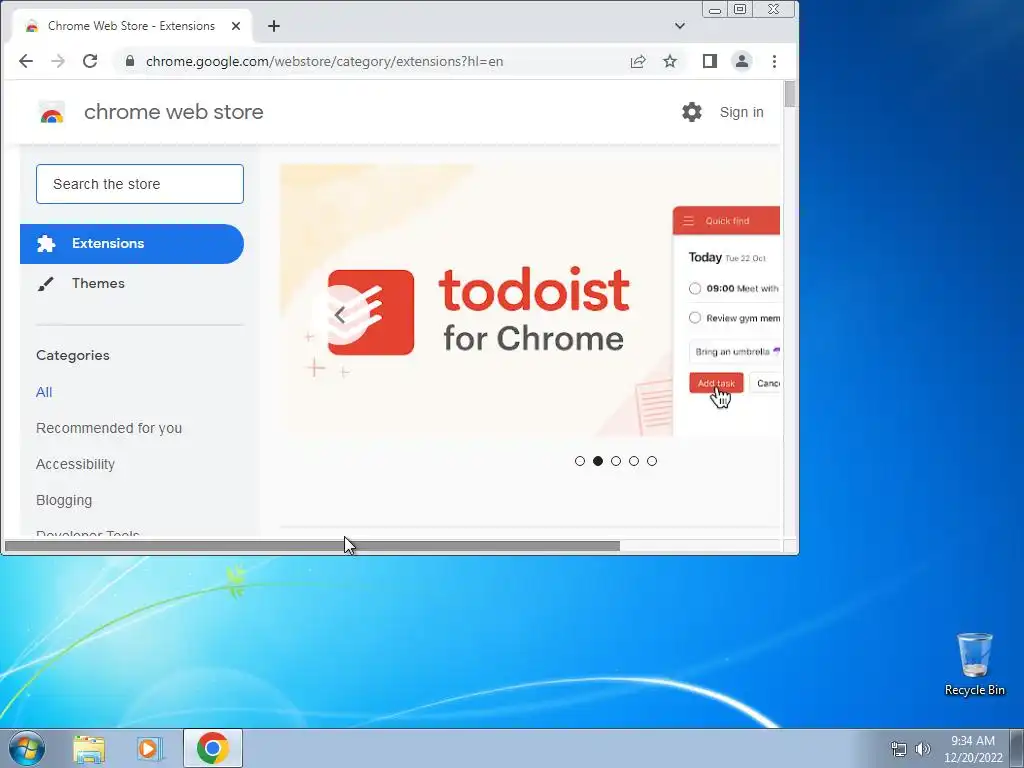Click the Show desktop strip

click(x=1017, y=748)
